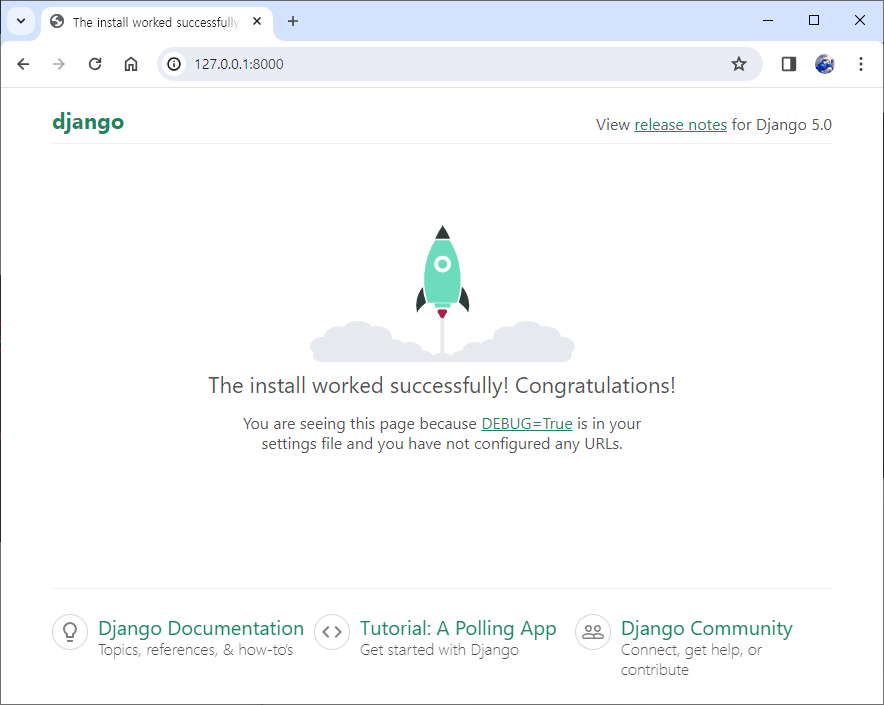Close the browser window
884x705 pixels.
pos(860,20)
